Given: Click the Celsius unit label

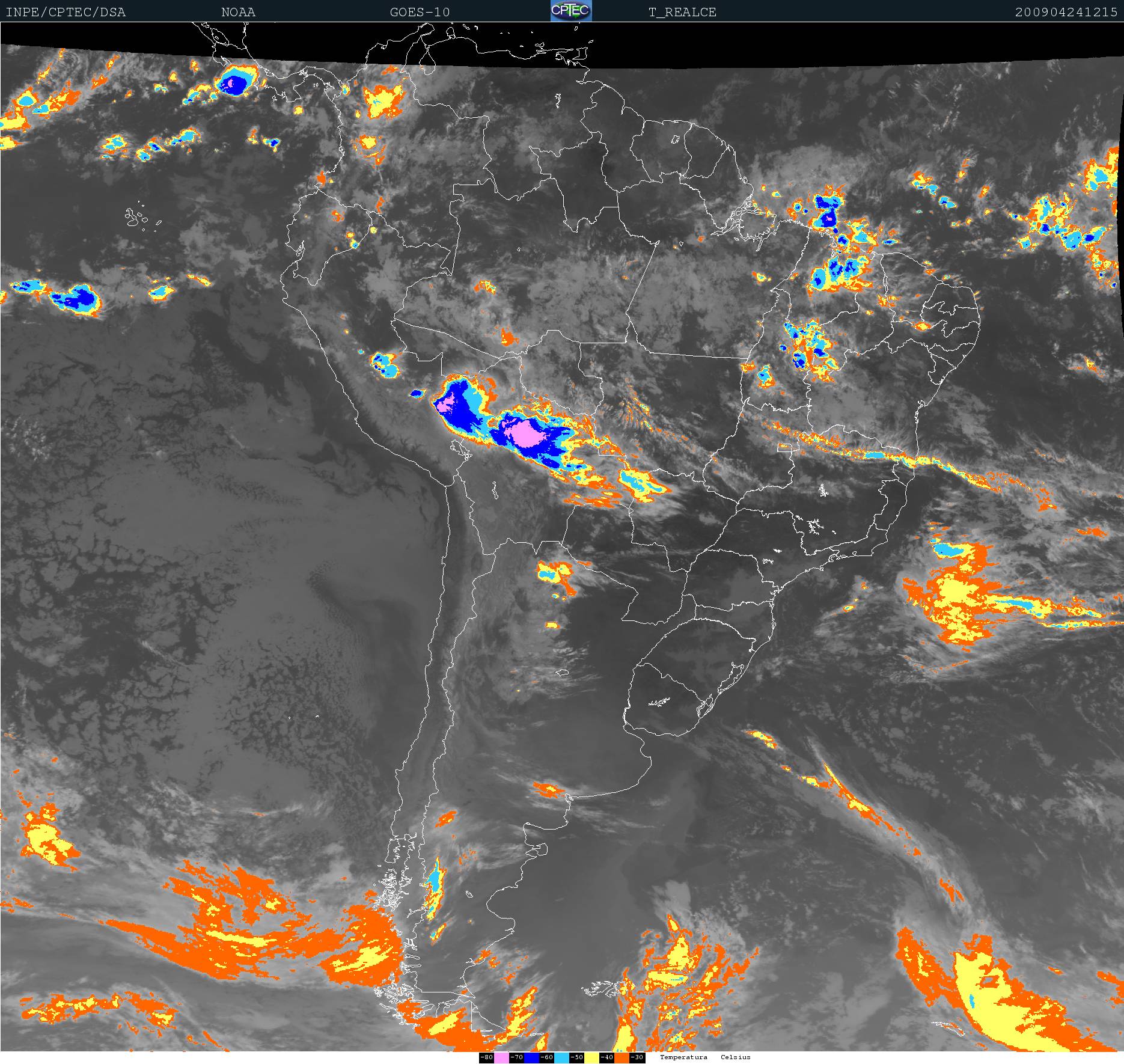Looking at the screenshot, I should [736, 1057].
